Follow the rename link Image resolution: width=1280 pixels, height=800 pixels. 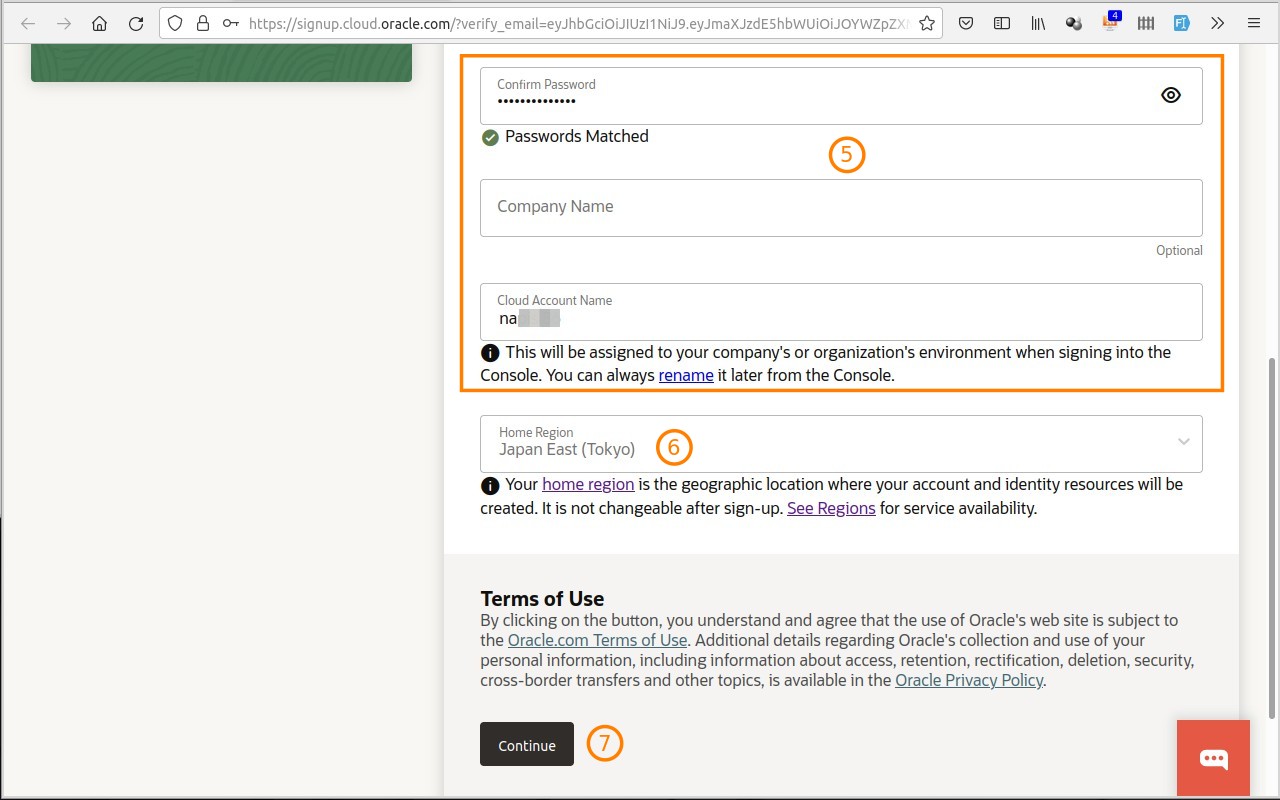686,376
